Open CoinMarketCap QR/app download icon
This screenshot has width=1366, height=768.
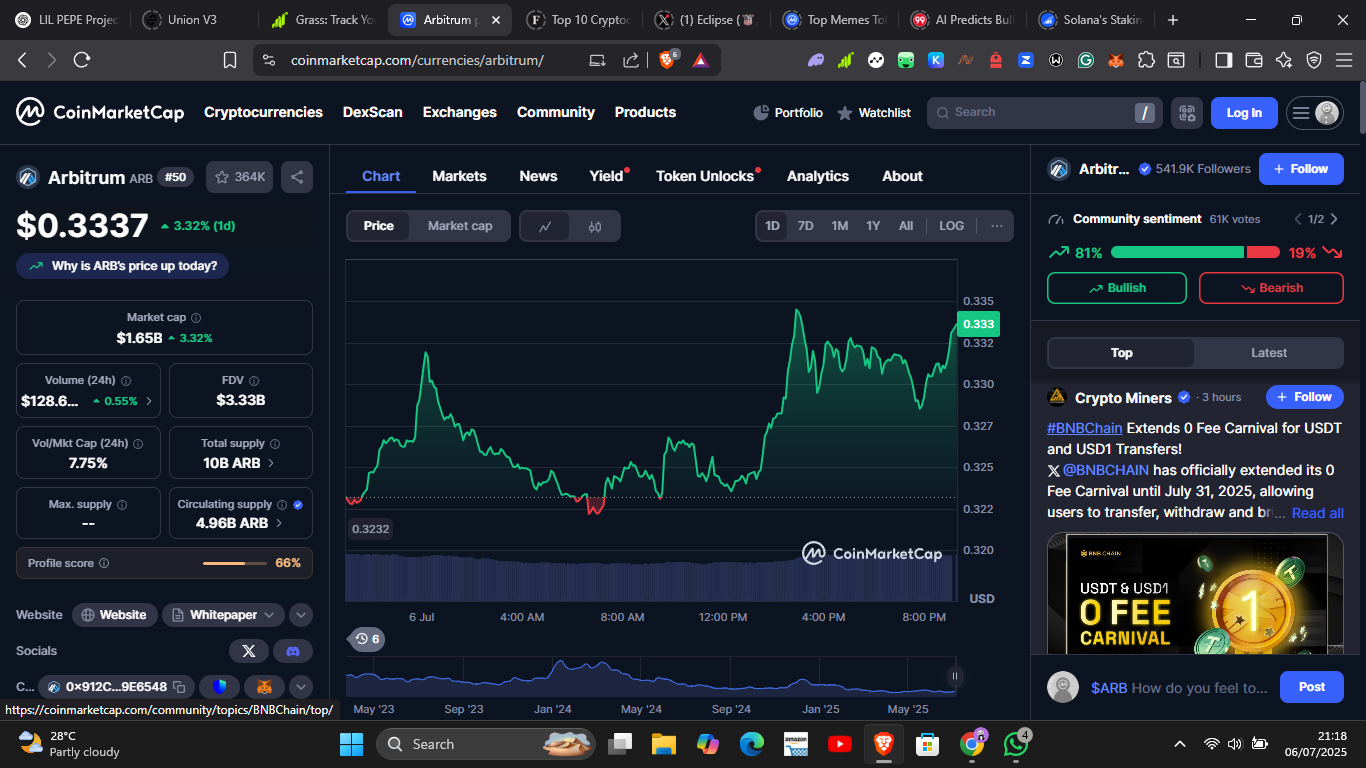click(x=1187, y=113)
